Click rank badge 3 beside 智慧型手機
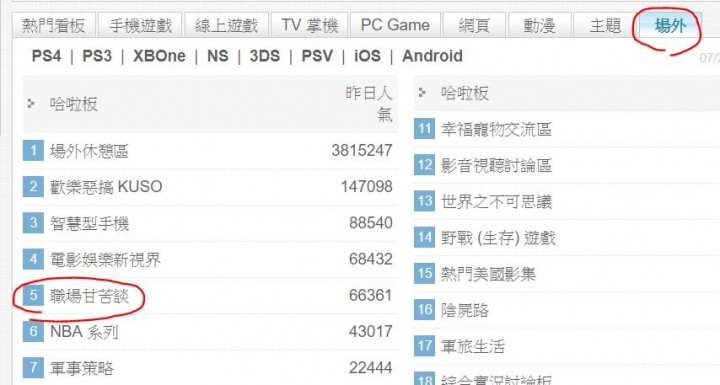720x385 pixels. (33, 223)
